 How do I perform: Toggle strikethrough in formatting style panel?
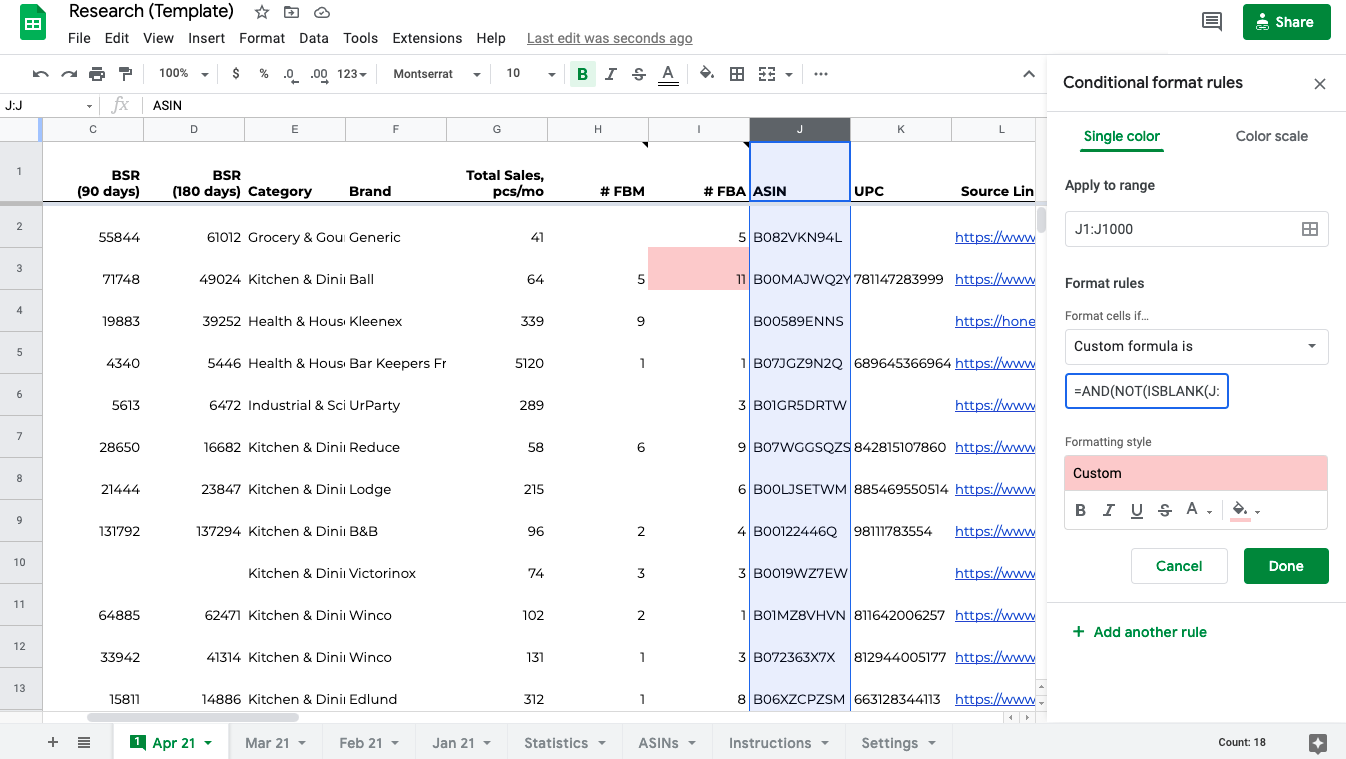(1164, 510)
